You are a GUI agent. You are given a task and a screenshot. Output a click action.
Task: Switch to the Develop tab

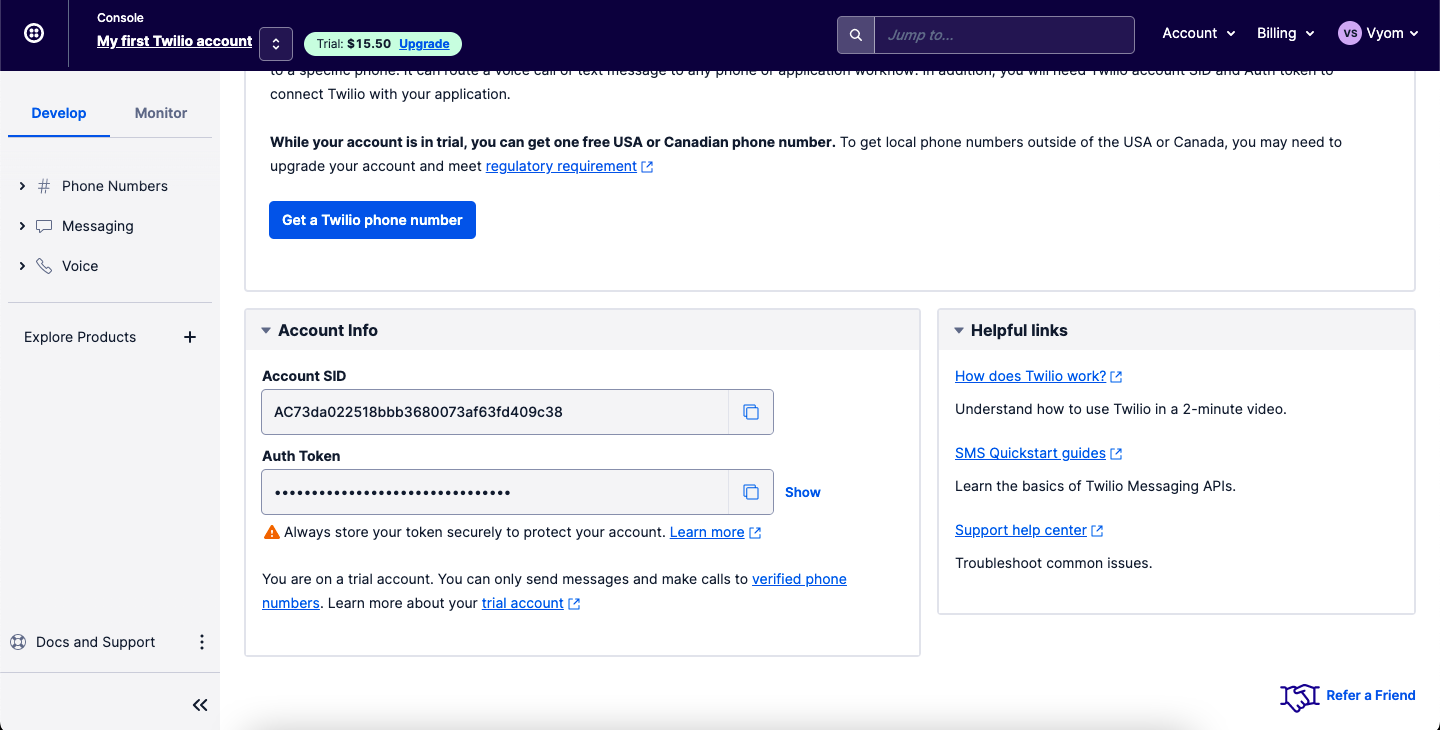[59, 113]
